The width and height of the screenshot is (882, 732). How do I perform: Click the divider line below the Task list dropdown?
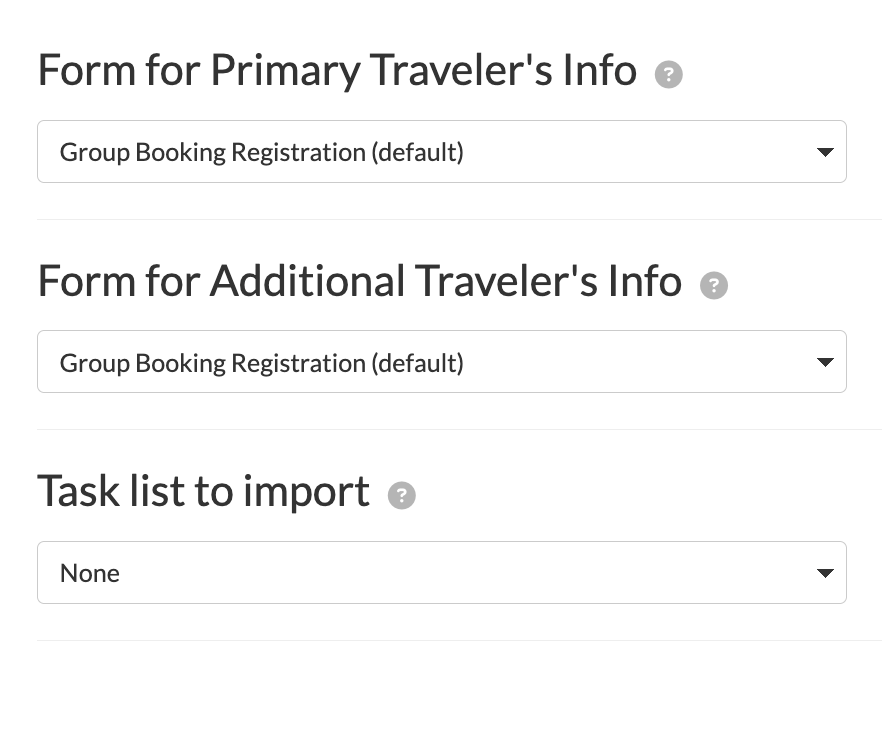pyautogui.click(x=459, y=640)
